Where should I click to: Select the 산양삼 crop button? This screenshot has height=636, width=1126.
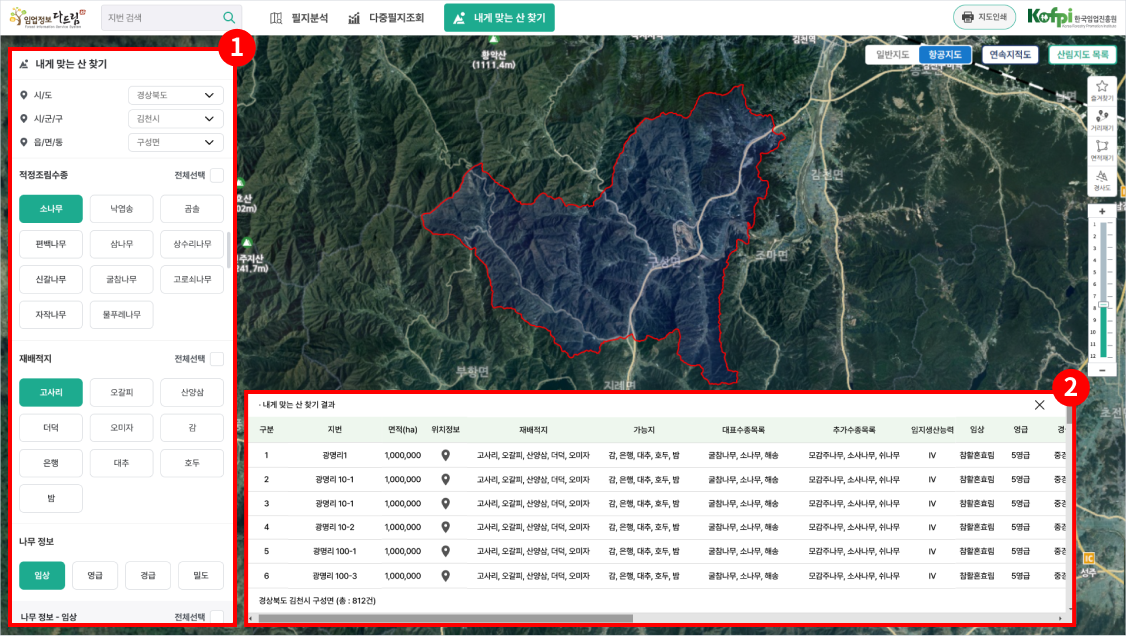[x=192, y=393]
